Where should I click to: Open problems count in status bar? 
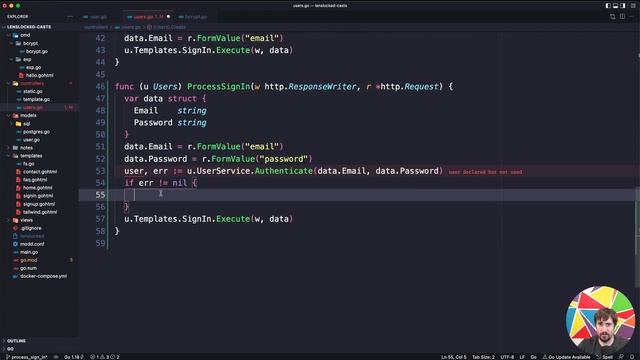105,357
